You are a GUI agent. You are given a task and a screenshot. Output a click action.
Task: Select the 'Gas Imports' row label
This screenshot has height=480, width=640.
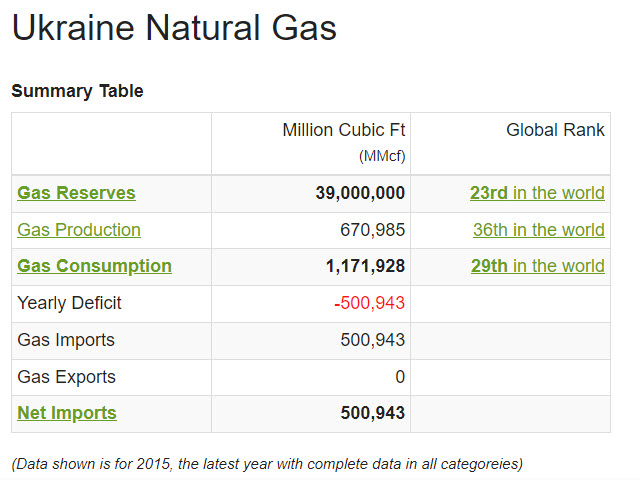66,340
